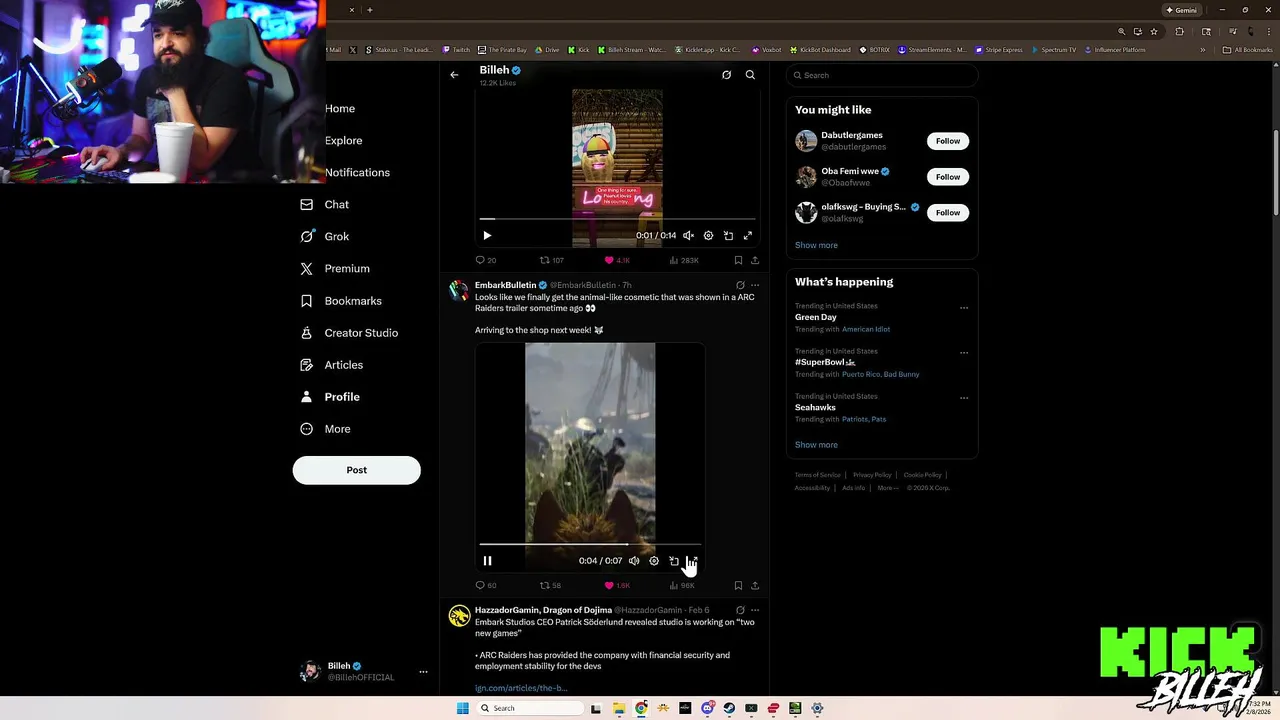
Task: Open Notifications in the sidebar
Action: (357, 172)
